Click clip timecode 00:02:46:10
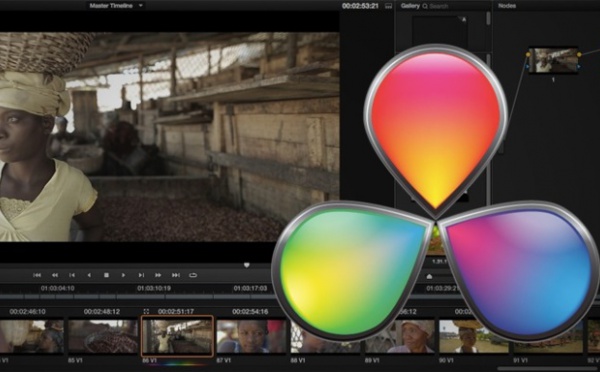 (x=28, y=312)
